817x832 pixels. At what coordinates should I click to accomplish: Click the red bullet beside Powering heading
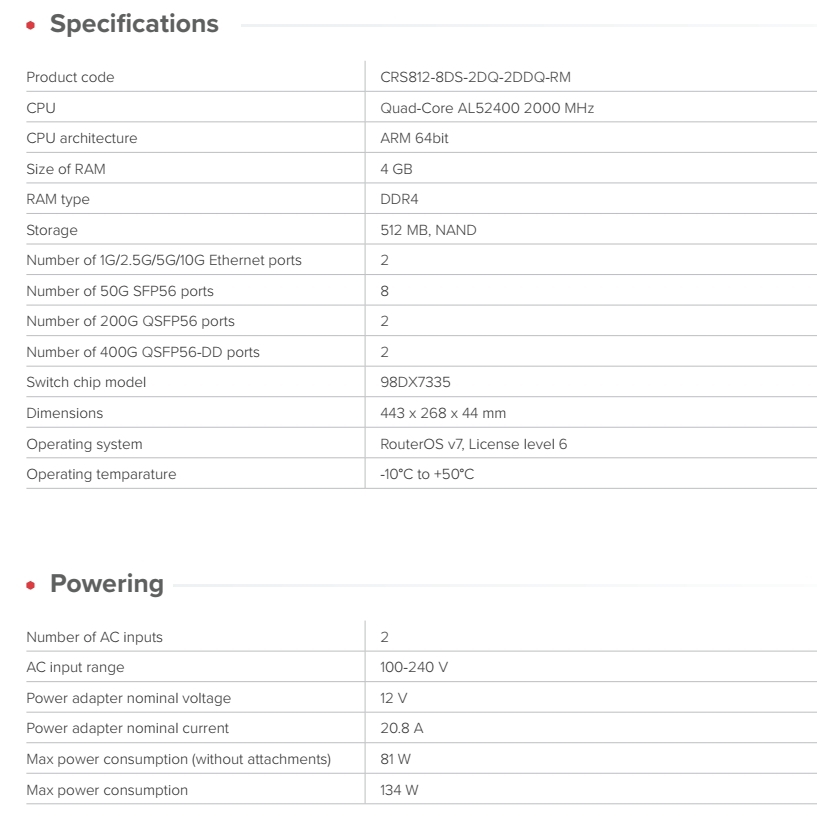point(33,585)
